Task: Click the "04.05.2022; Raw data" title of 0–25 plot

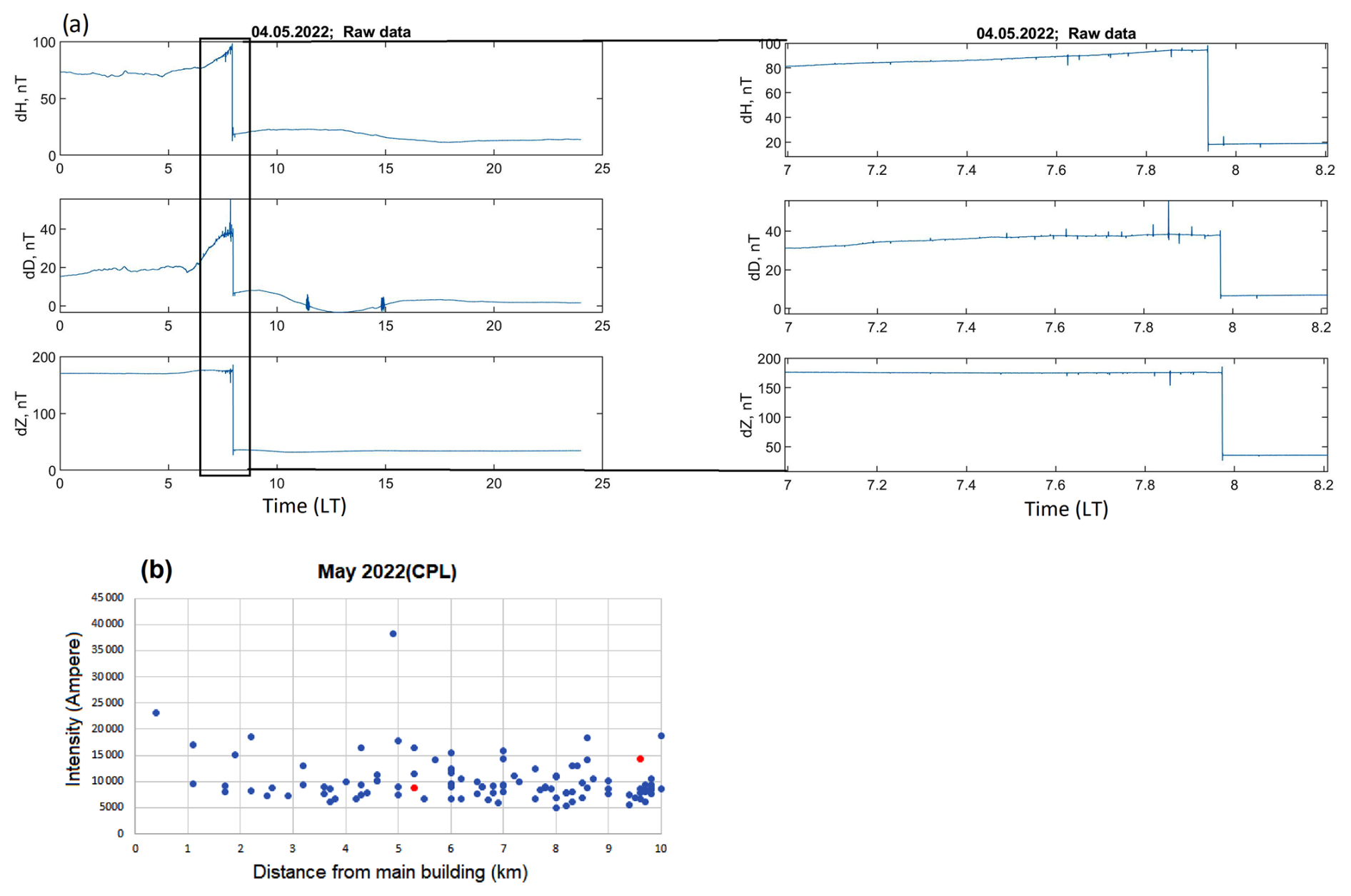Action: click(331, 32)
